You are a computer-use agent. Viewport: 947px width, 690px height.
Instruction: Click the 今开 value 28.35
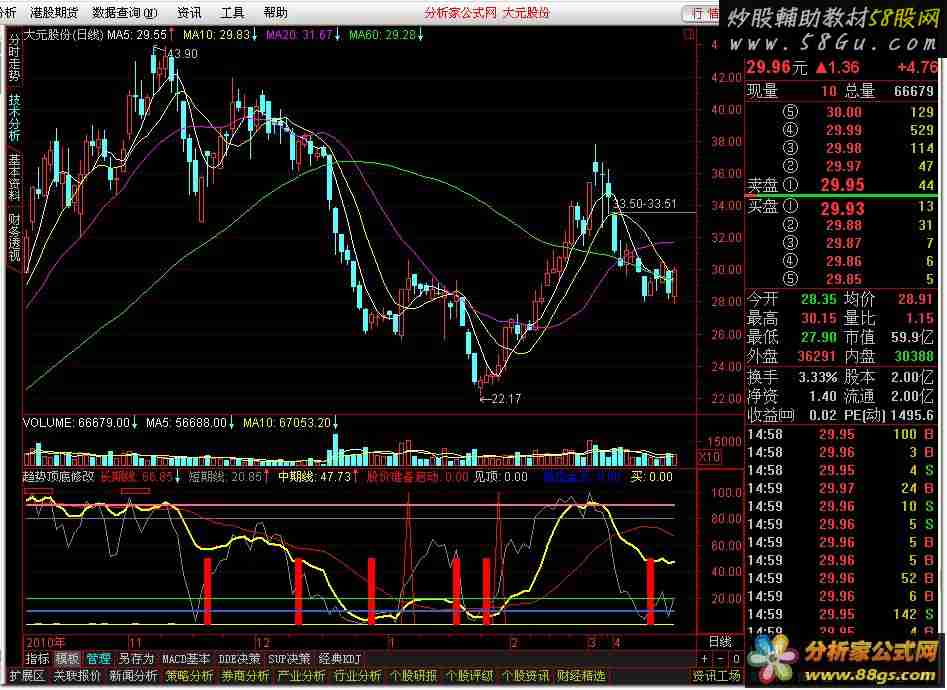pyautogui.click(x=818, y=299)
